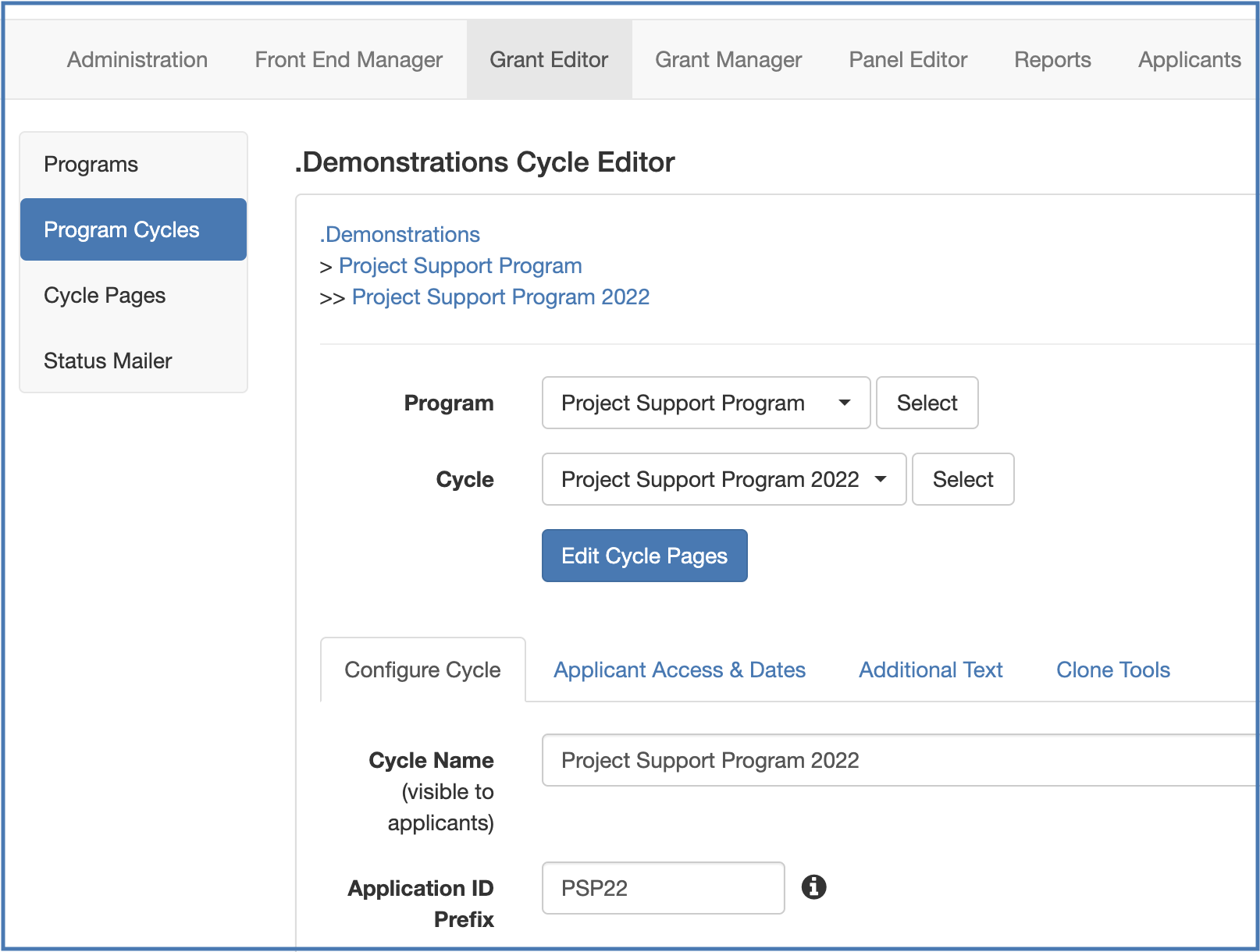Click the info icon beside Application ID Prefix
The height and width of the screenshot is (952, 1260).
[x=813, y=887]
